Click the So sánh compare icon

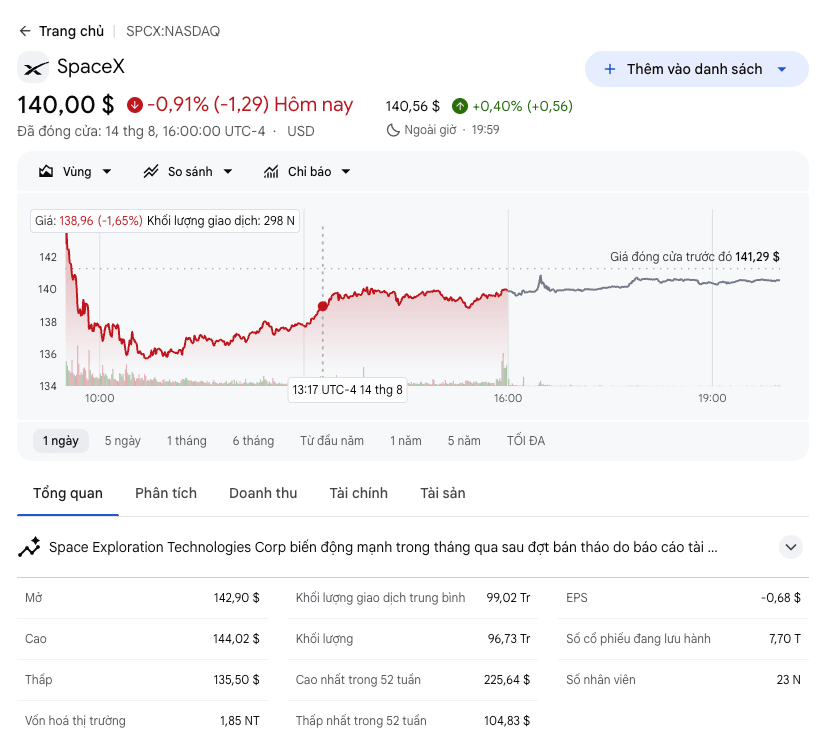coord(151,171)
